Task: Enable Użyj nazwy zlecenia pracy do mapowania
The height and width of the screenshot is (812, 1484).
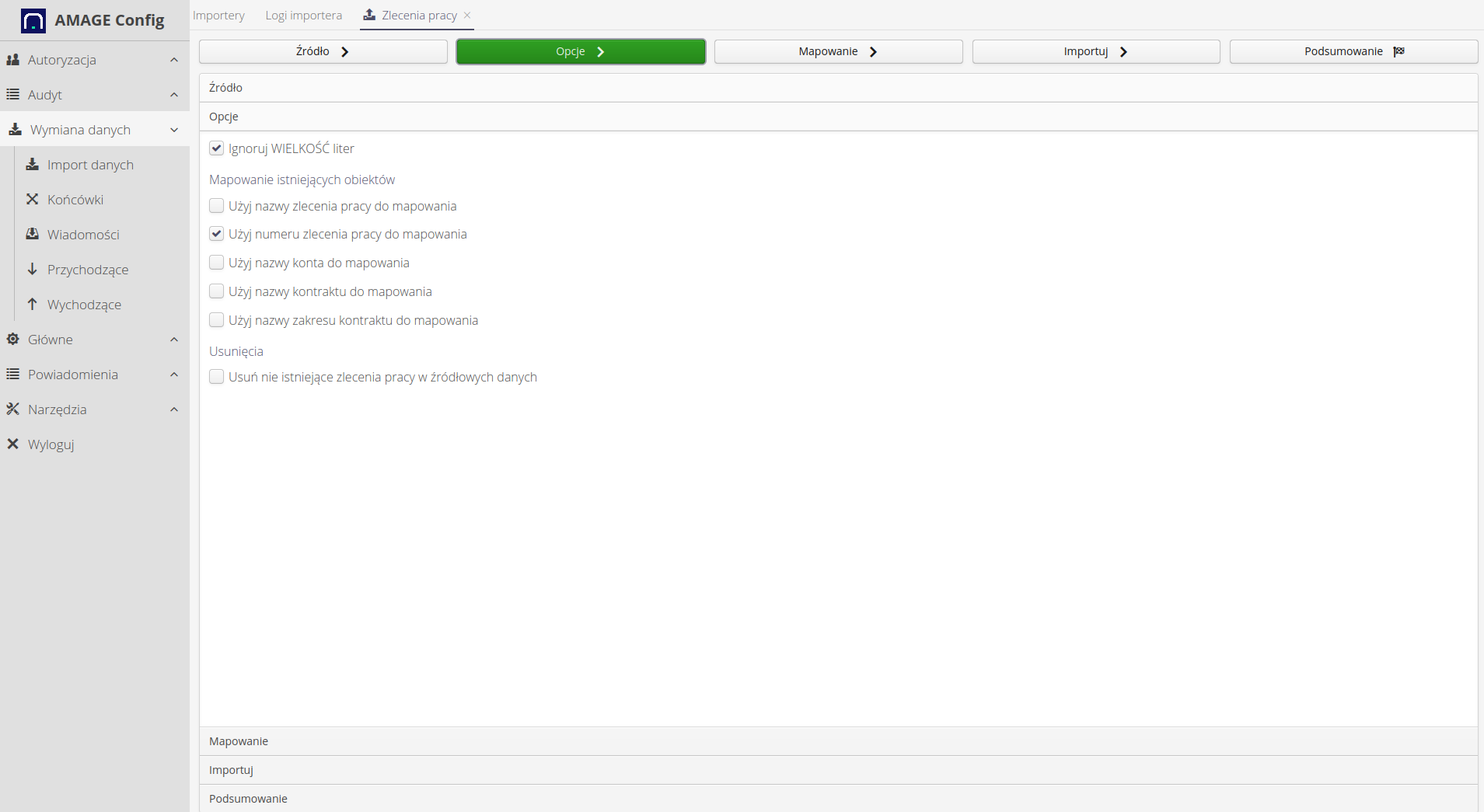Action: pyautogui.click(x=217, y=206)
